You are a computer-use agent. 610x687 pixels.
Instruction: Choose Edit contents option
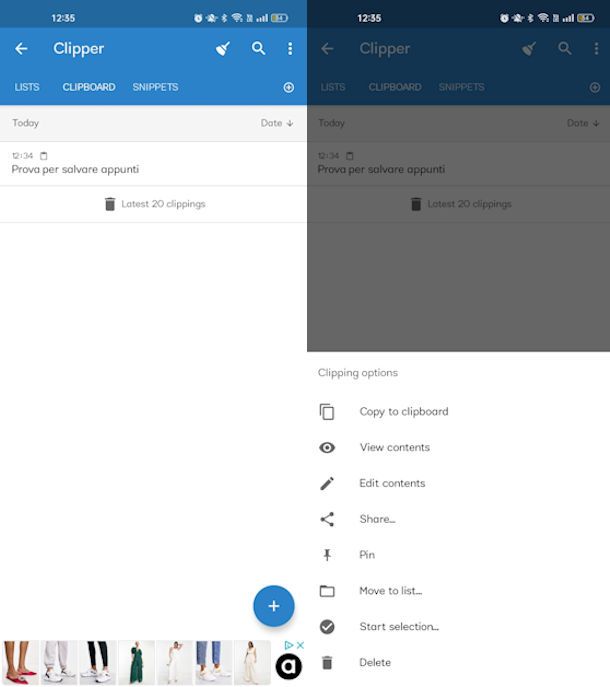coord(458,483)
